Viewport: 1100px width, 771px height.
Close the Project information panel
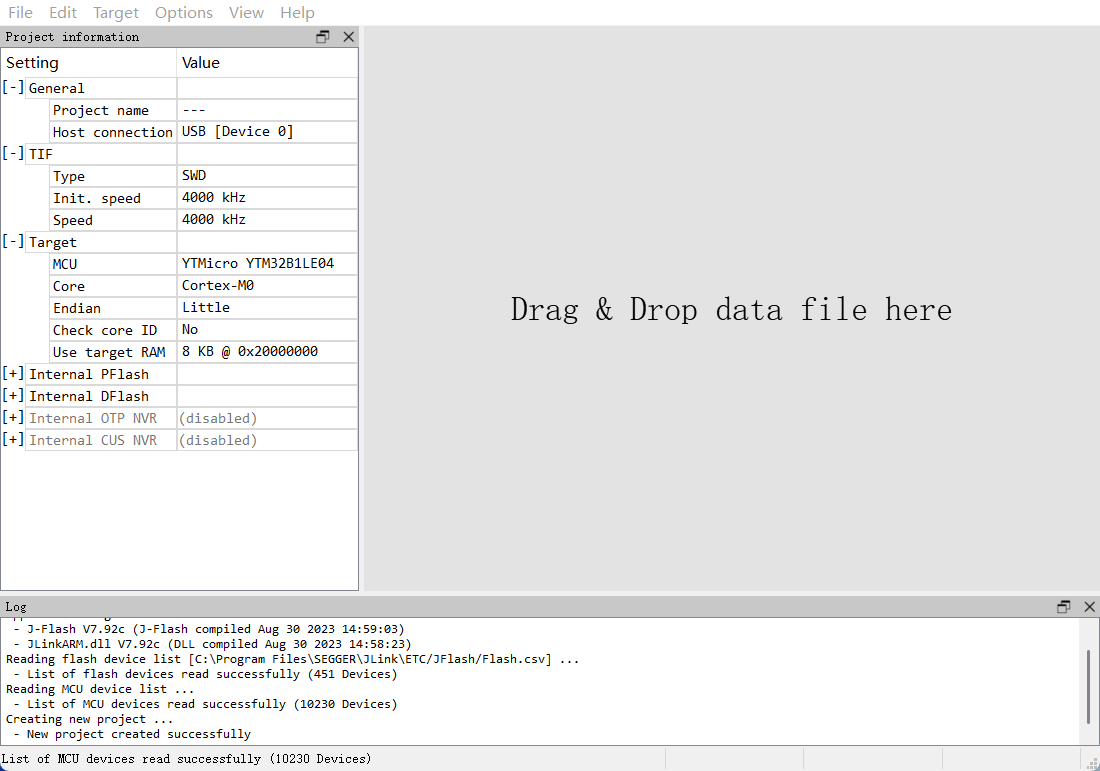click(348, 36)
